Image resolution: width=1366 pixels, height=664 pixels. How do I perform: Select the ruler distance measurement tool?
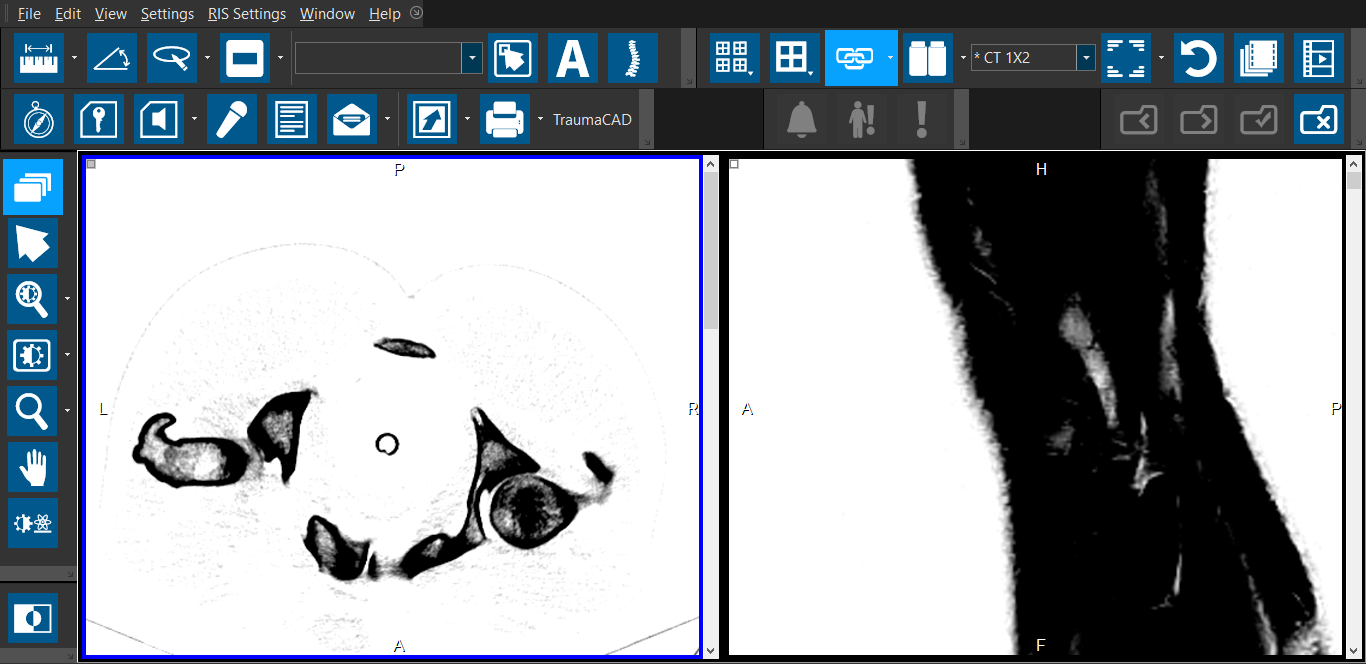pyautogui.click(x=39, y=59)
